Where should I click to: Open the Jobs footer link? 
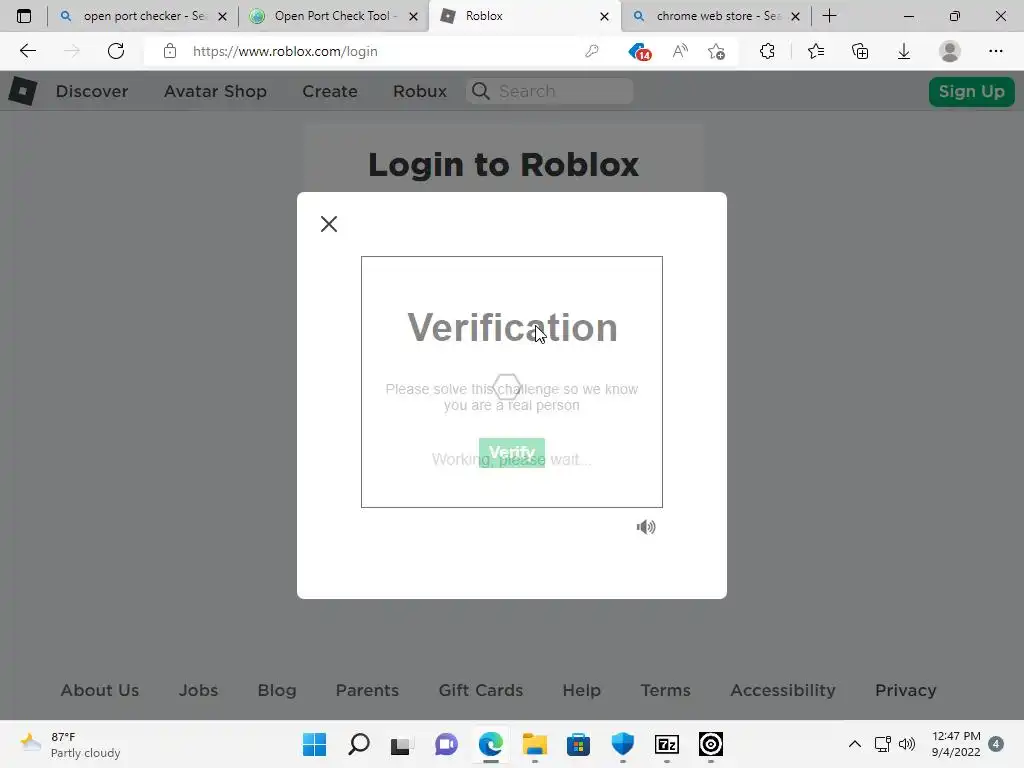(x=199, y=690)
